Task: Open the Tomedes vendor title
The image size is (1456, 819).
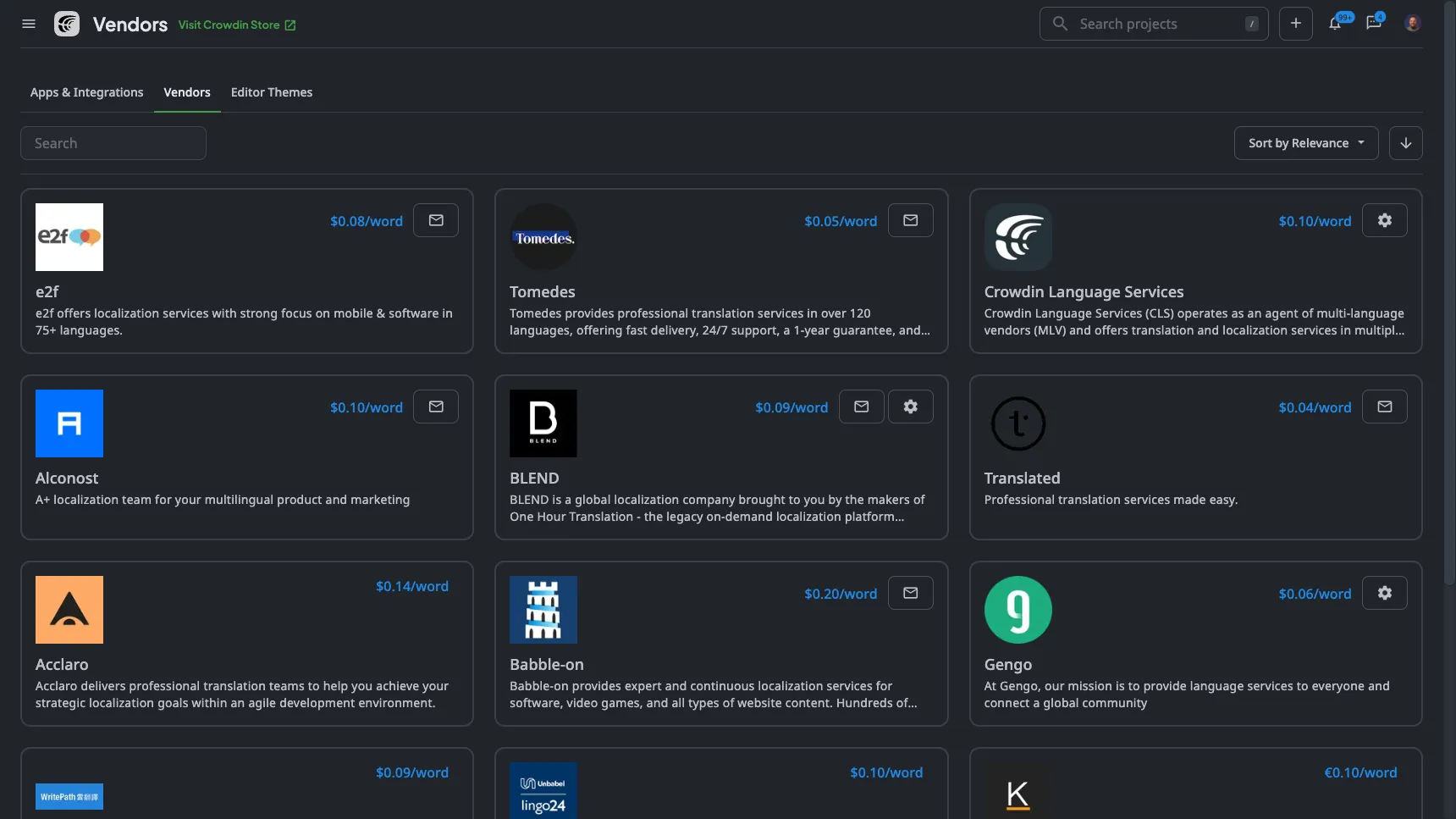Action: (x=542, y=291)
